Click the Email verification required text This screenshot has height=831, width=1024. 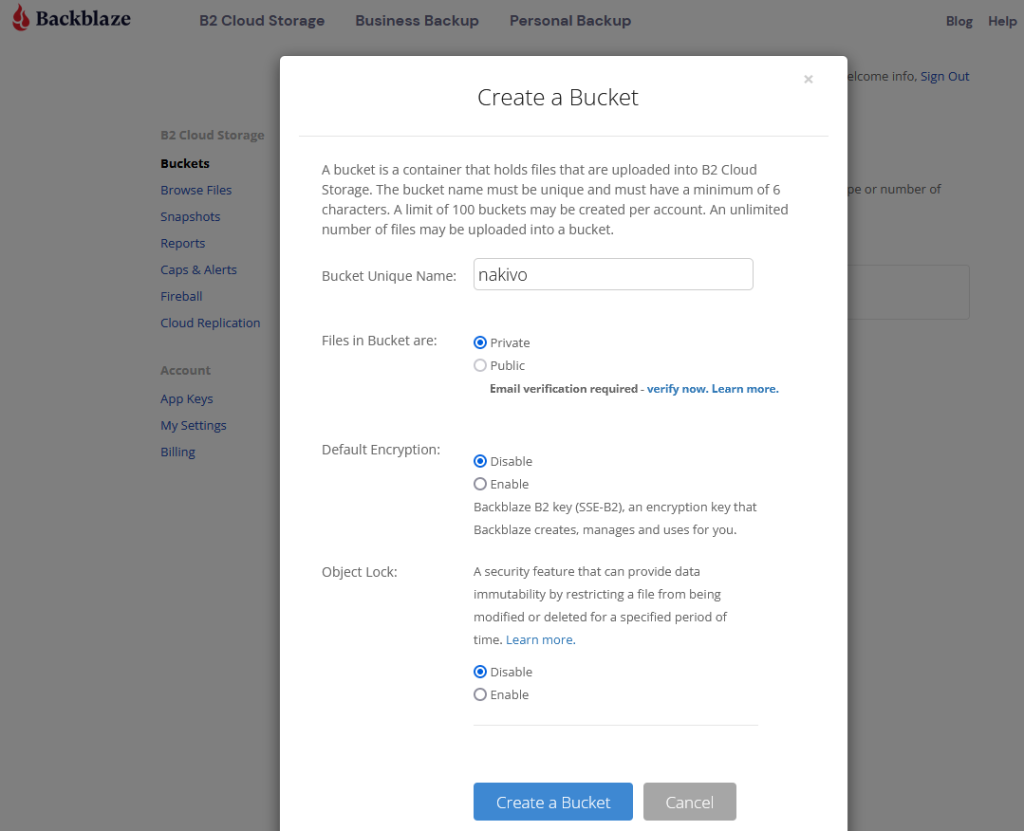coord(564,389)
